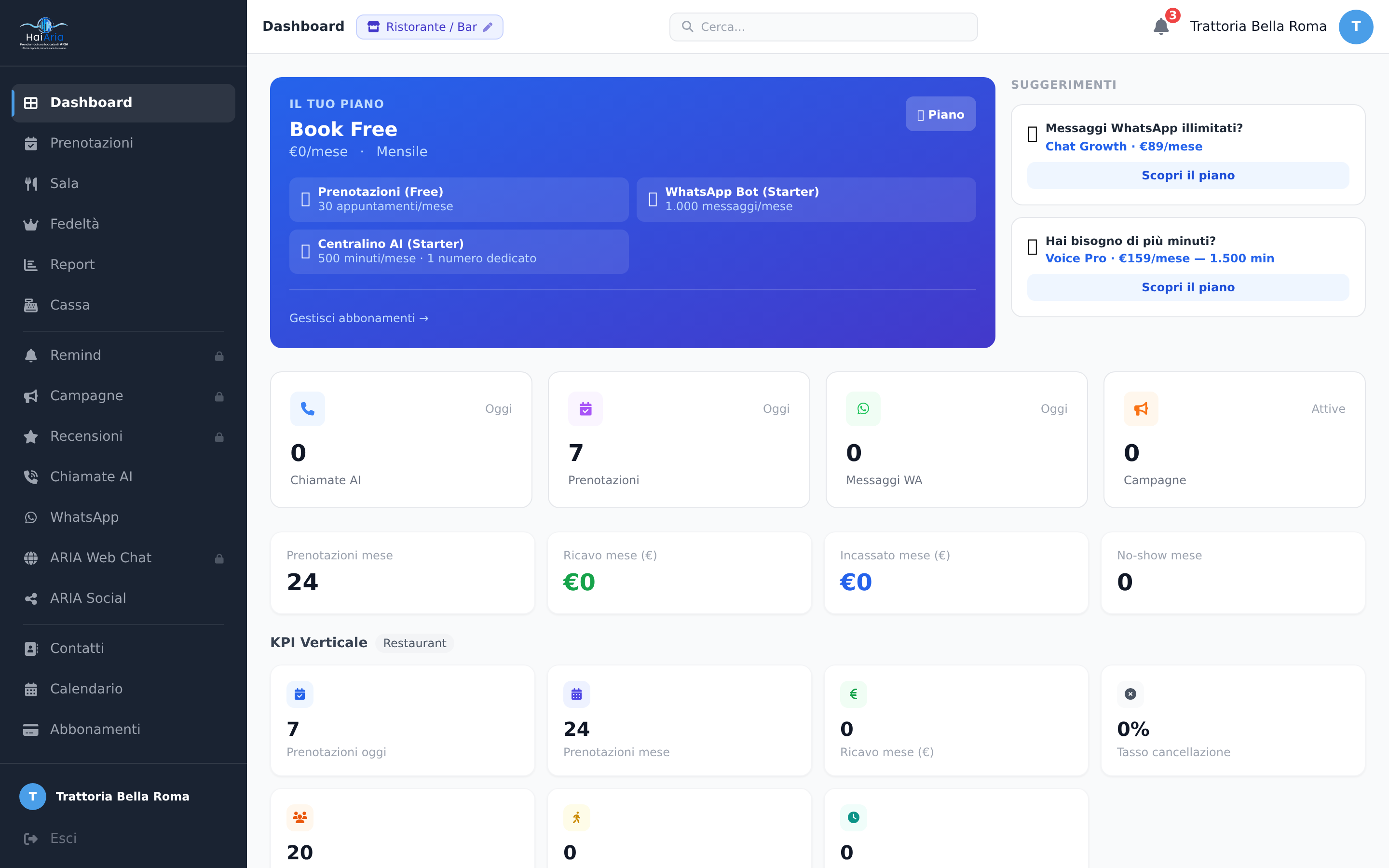Screen dimensions: 1389x868
Task: Click the orange people group KPI icon
Action: click(x=300, y=818)
